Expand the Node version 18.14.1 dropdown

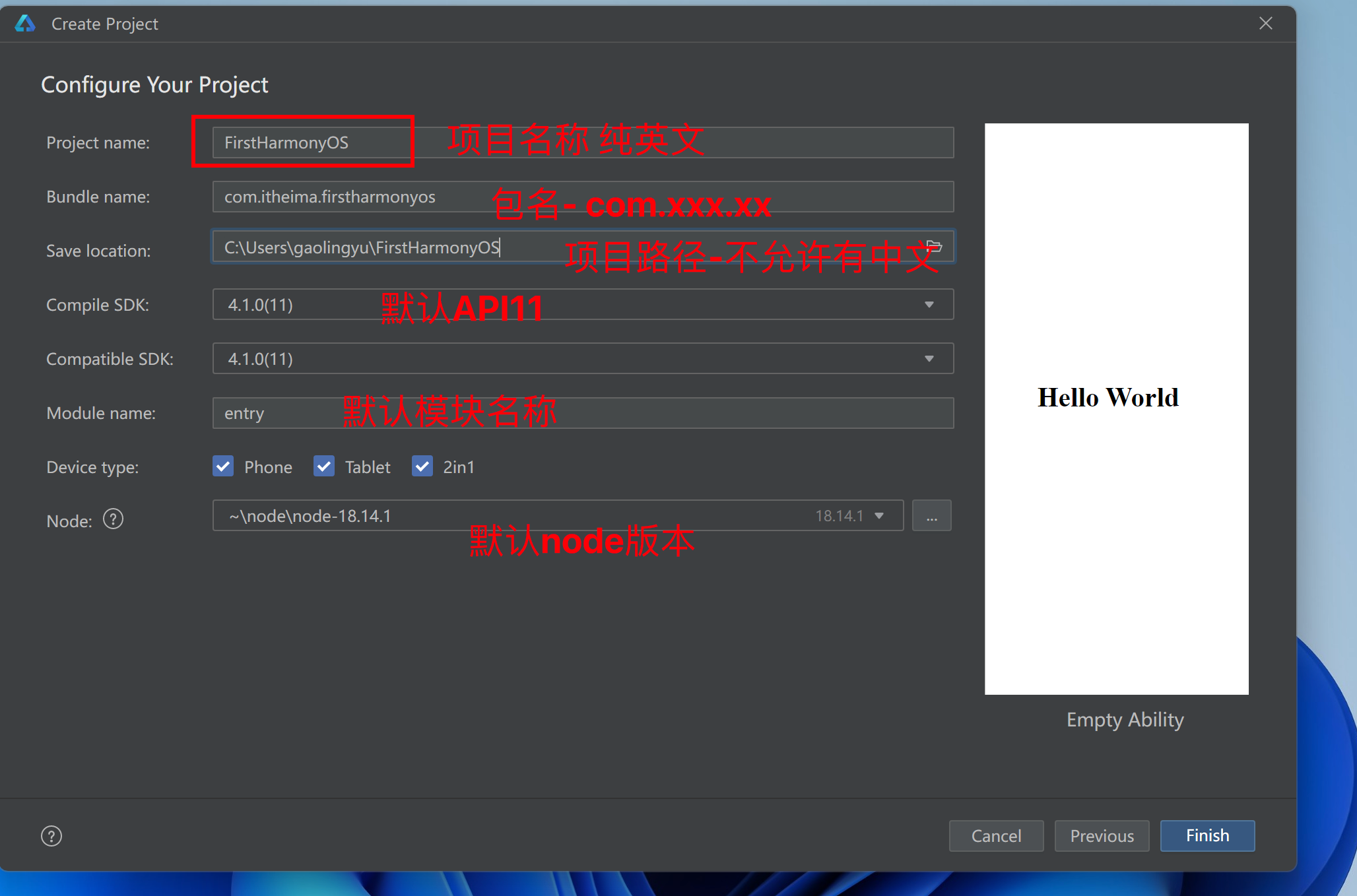[879, 516]
